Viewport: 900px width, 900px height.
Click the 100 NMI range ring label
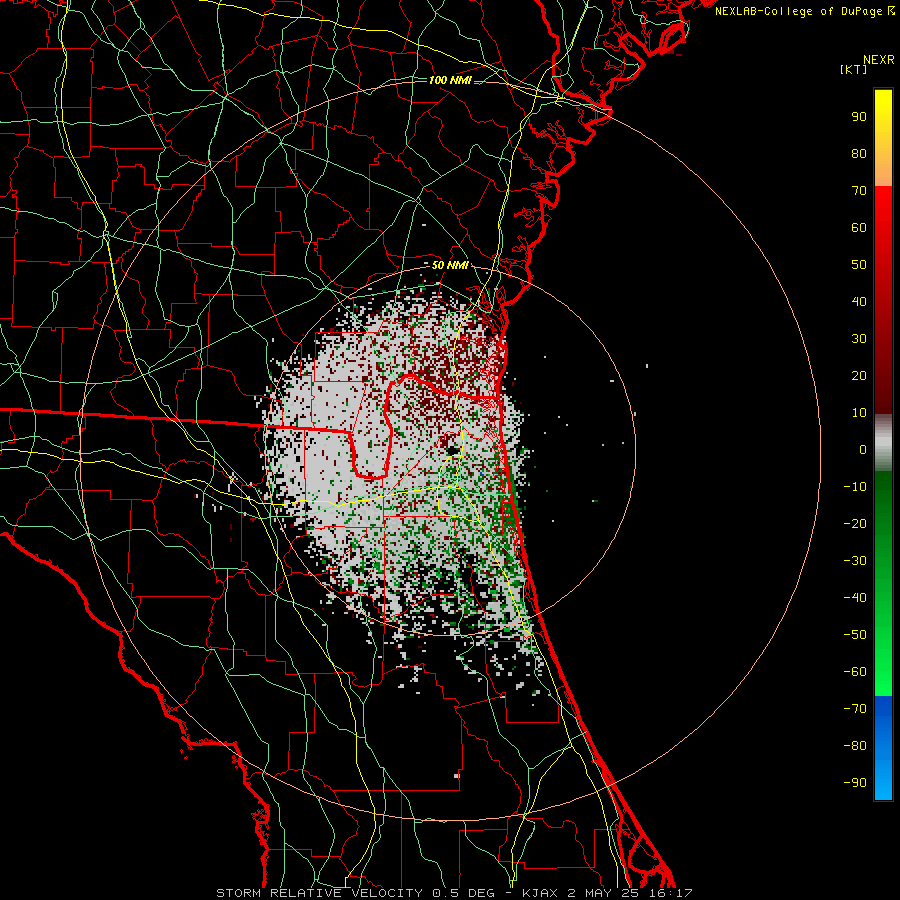point(450,80)
